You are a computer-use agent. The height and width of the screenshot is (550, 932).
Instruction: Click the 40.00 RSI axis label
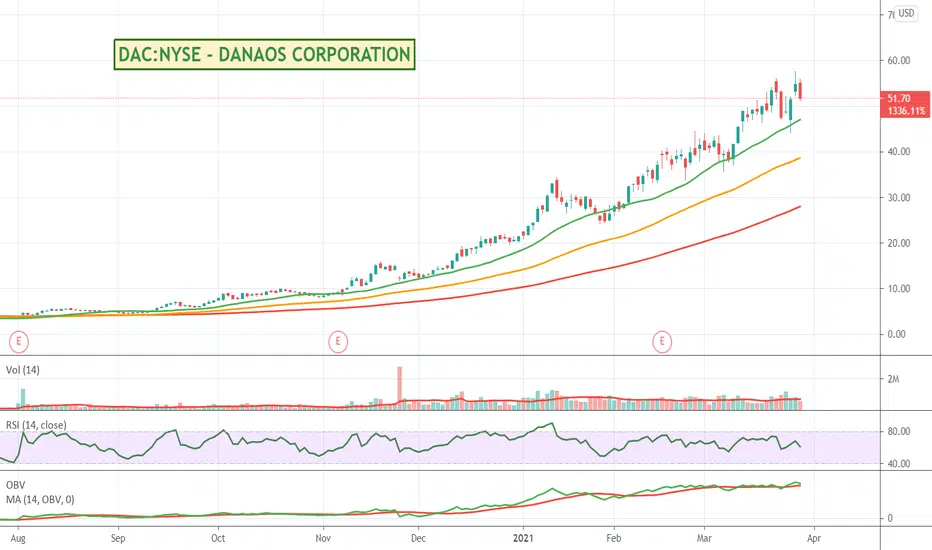(899, 464)
